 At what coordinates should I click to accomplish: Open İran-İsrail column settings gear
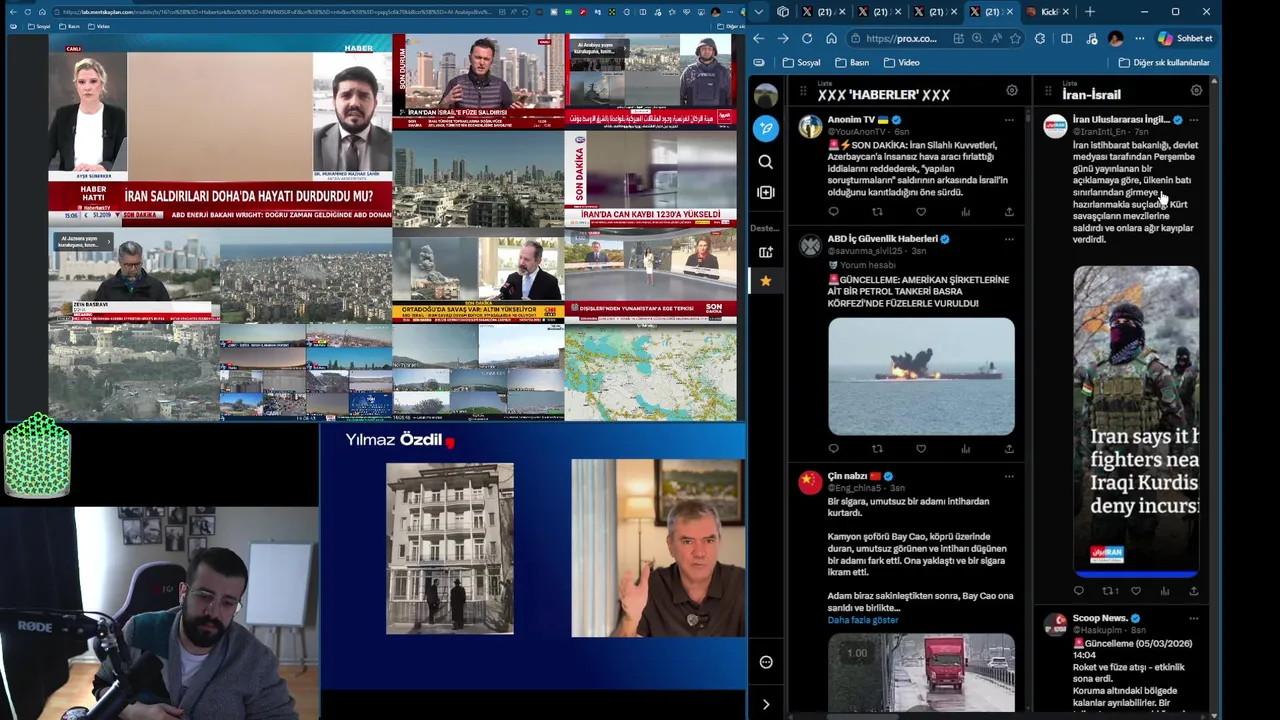click(1196, 91)
